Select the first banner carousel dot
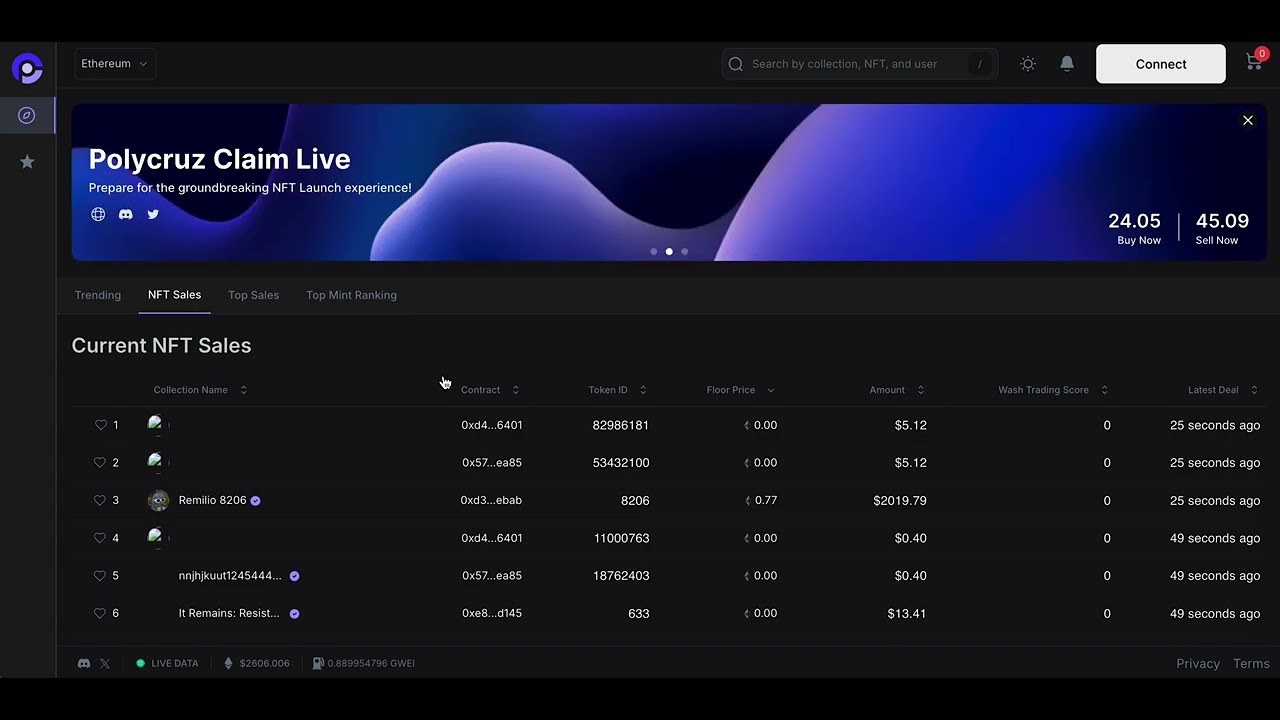Viewport: 1280px width, 720px height. tap(654, 252)
